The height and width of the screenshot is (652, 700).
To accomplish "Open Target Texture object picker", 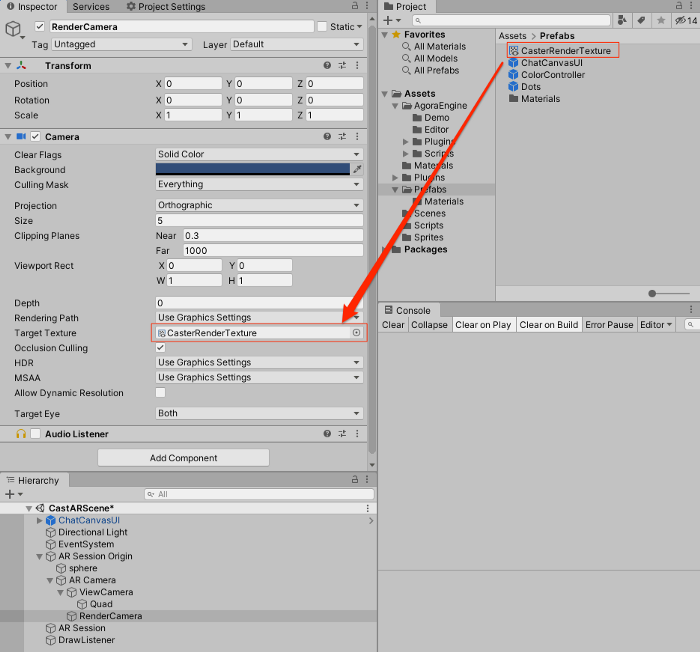I will [x=356, y=333].
